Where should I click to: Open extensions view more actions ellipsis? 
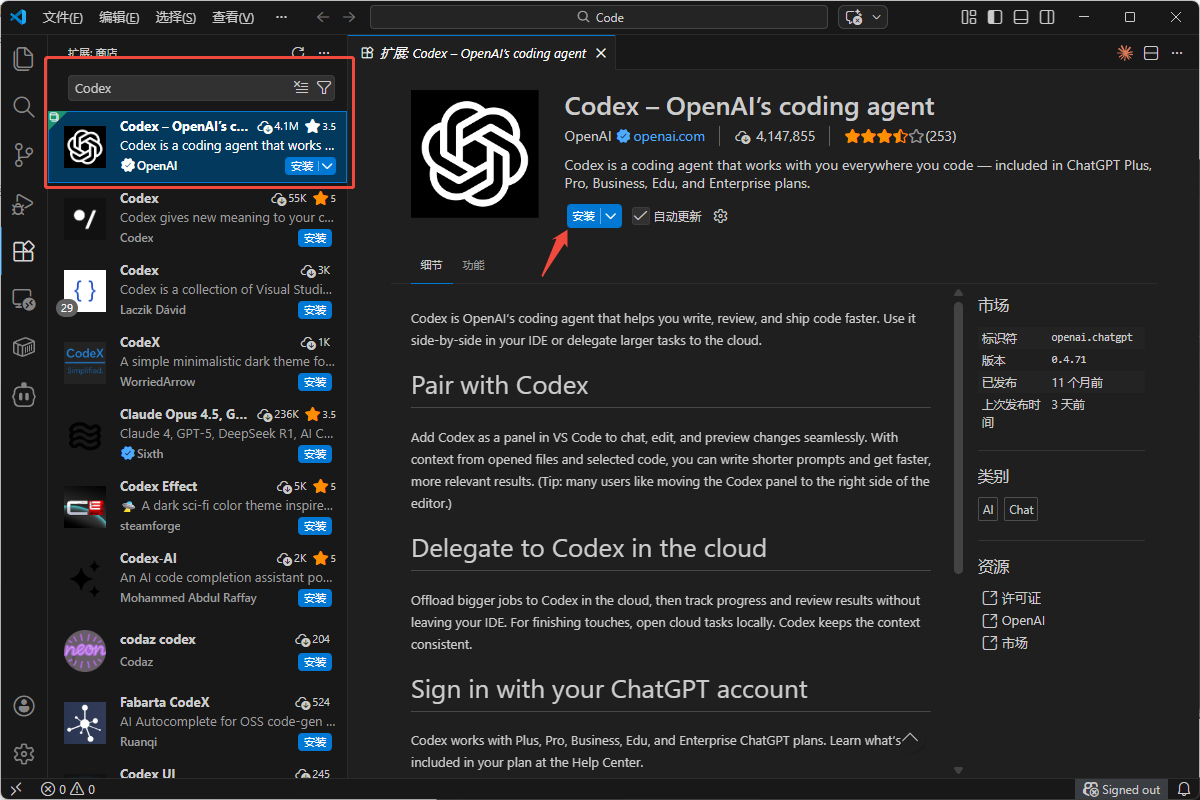click(x=323, y=53)
